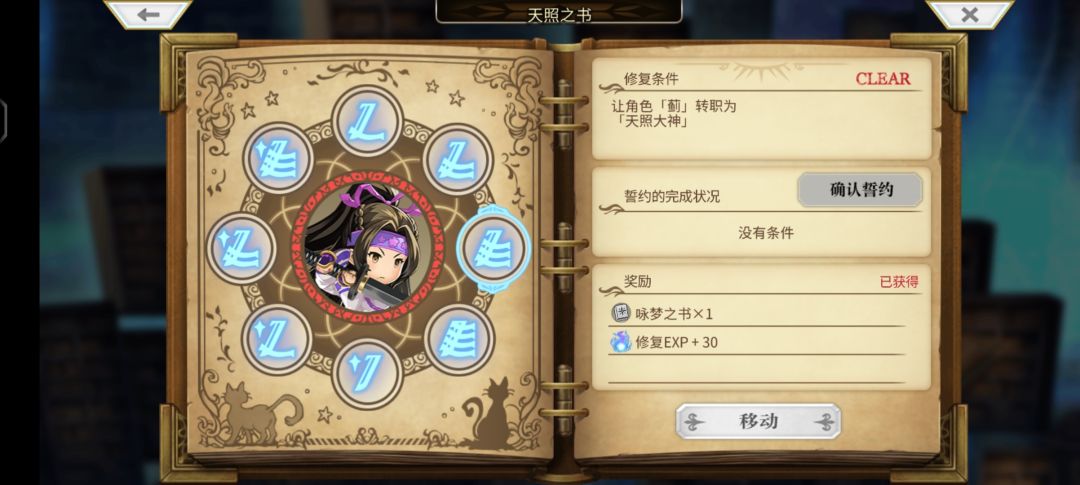Viewport: 1080px width, 485px height.
Task: Tap the 已获得 reward status text
Action: coord(899,282)
